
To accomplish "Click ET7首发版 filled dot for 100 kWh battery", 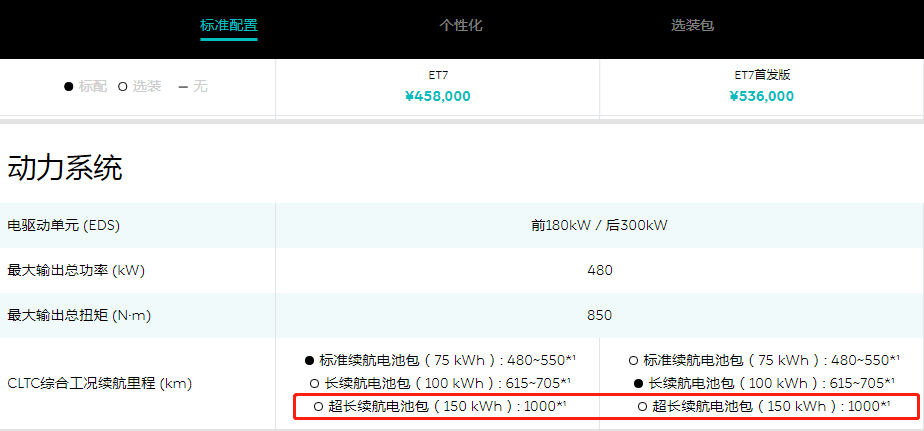I will (638, 383).
